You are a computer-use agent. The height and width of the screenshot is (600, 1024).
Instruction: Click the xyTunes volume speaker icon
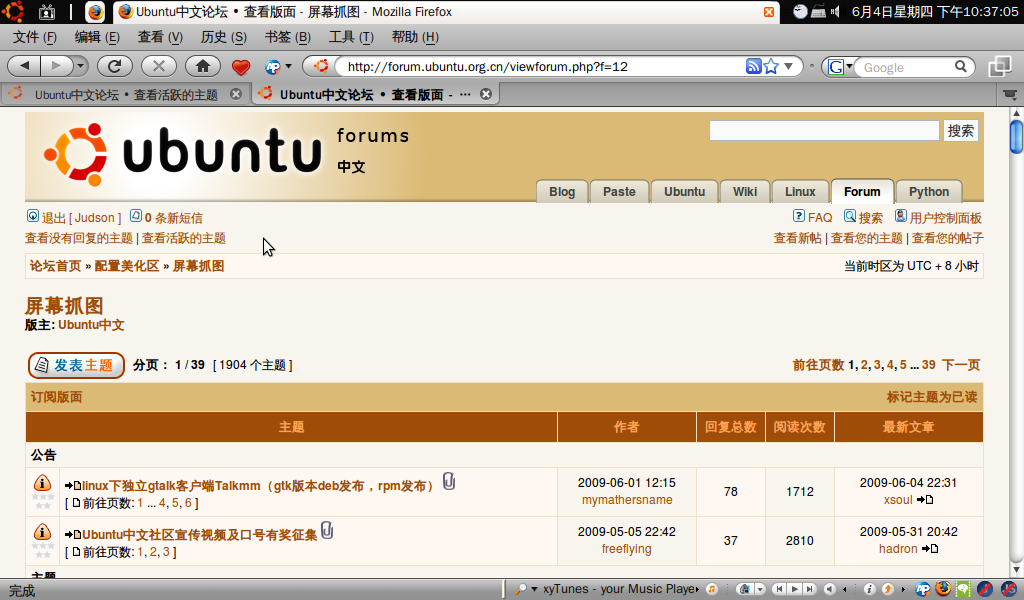829,589
